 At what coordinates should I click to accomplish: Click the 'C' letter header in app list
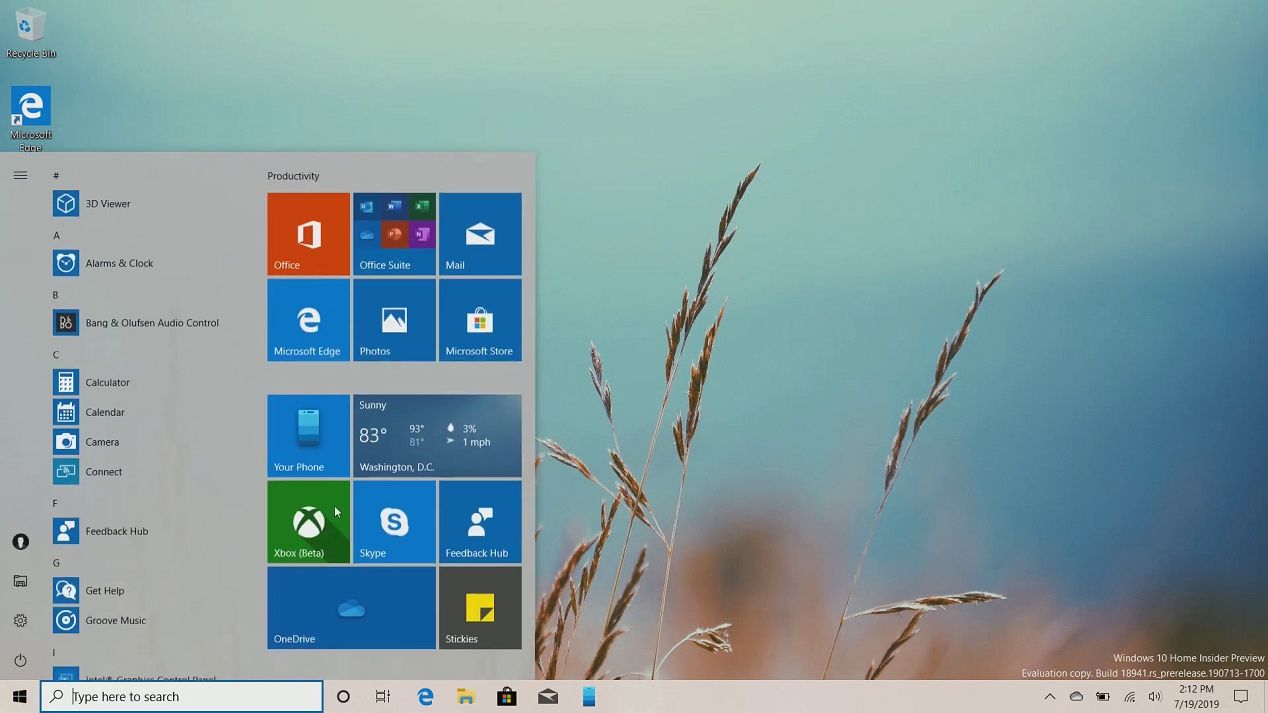pos(56,355)
